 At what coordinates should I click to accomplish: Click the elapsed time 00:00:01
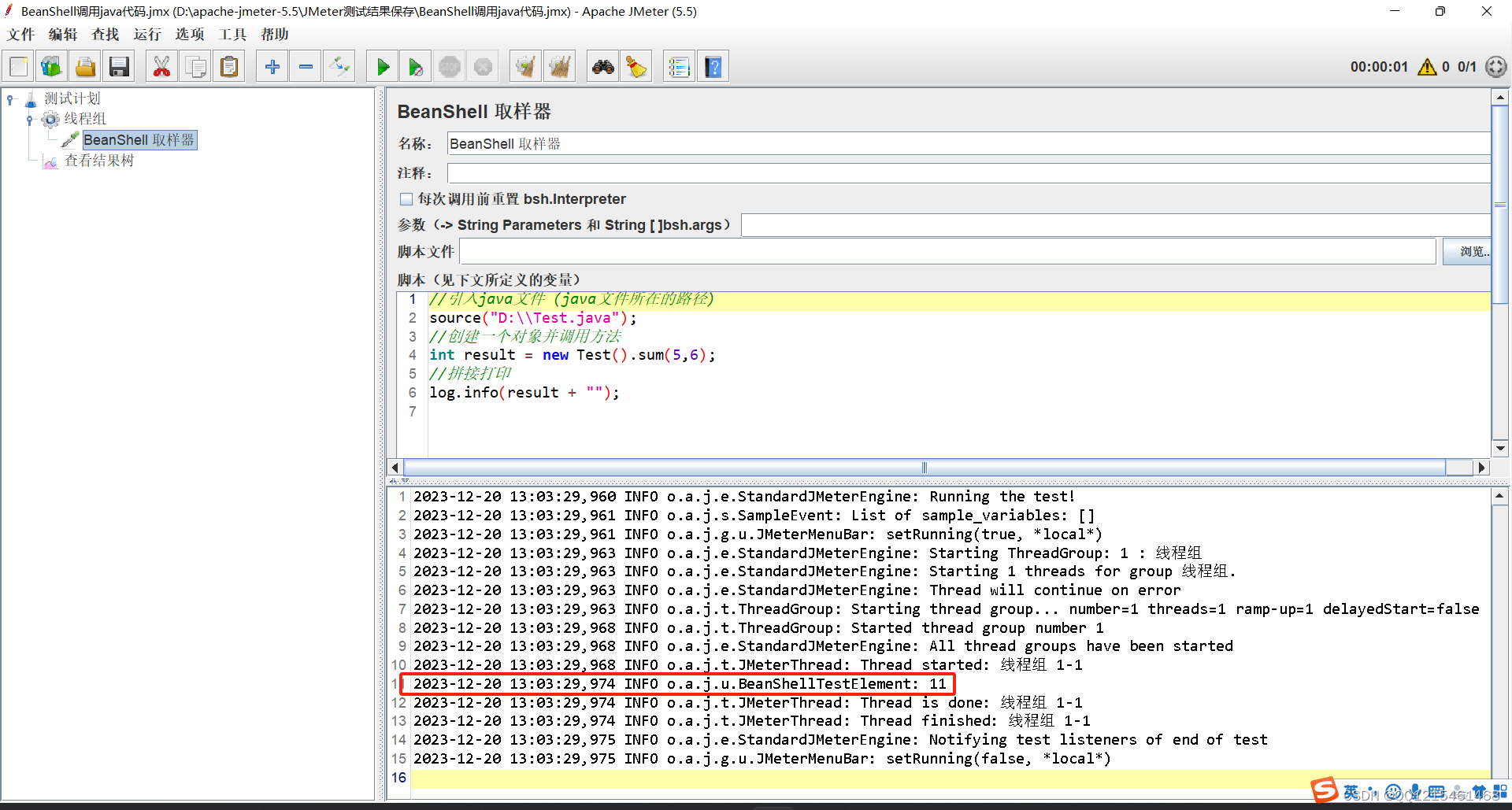[x=1379, y=67]
